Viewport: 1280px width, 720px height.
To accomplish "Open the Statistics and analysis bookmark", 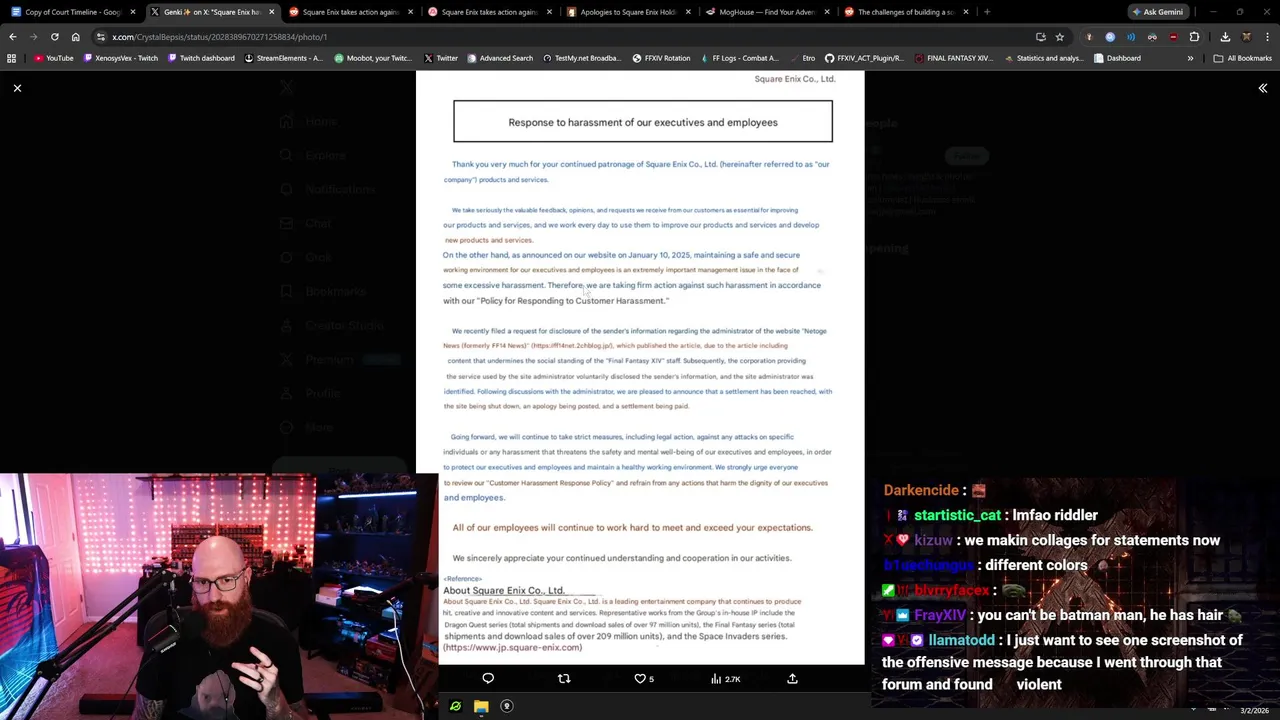I will pyautogui.click(x=1043, y=58).
